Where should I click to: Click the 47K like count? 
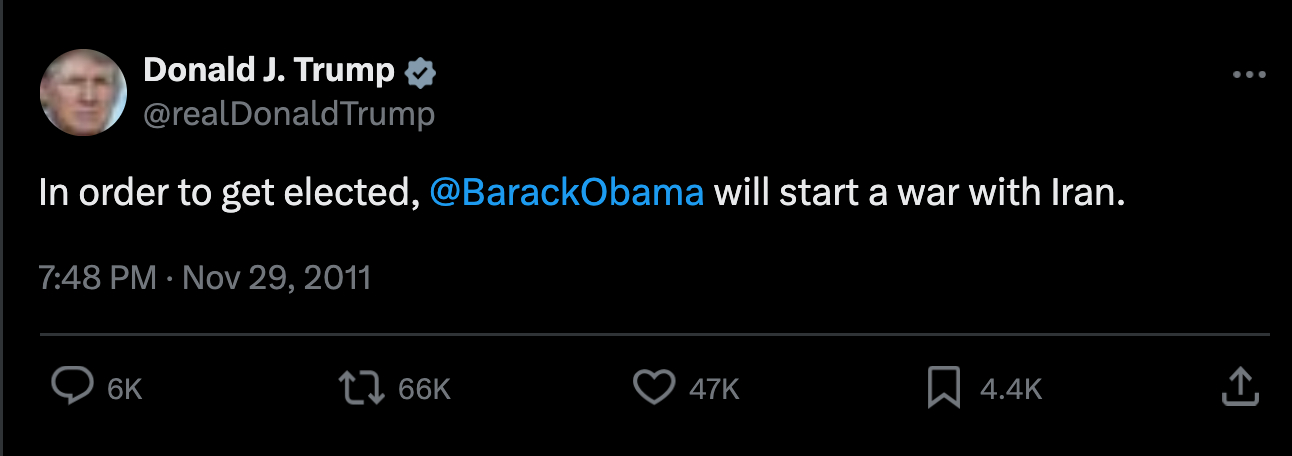(x=714, y=389)
